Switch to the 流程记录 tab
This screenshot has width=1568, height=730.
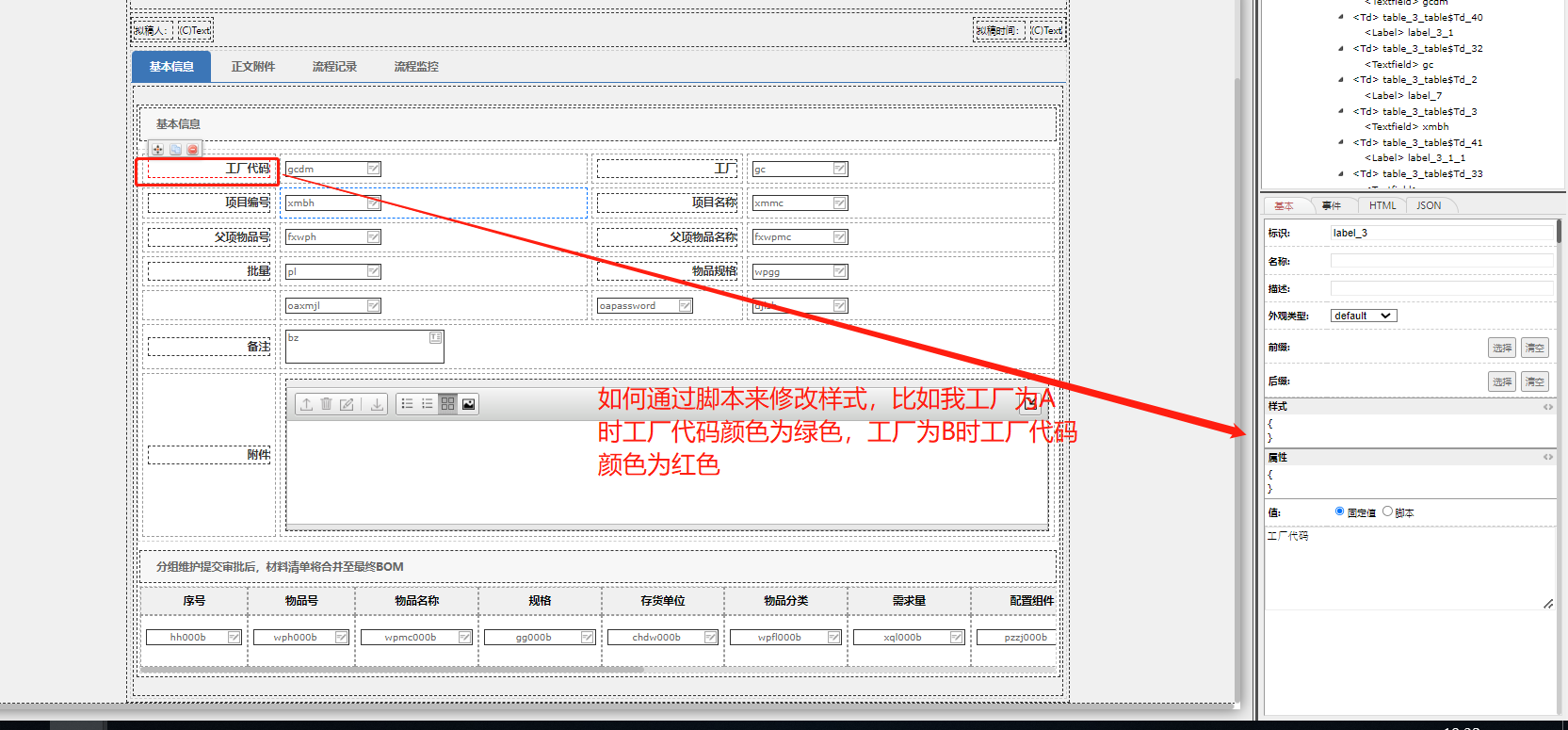point(334,67)
